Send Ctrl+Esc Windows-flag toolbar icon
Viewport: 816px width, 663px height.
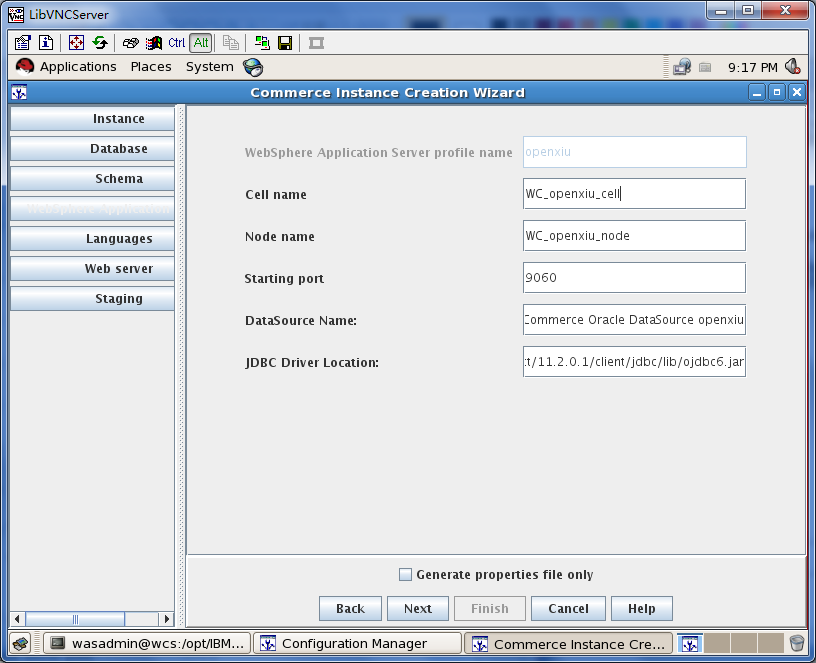pyautogui.click(x=154, y=43)
